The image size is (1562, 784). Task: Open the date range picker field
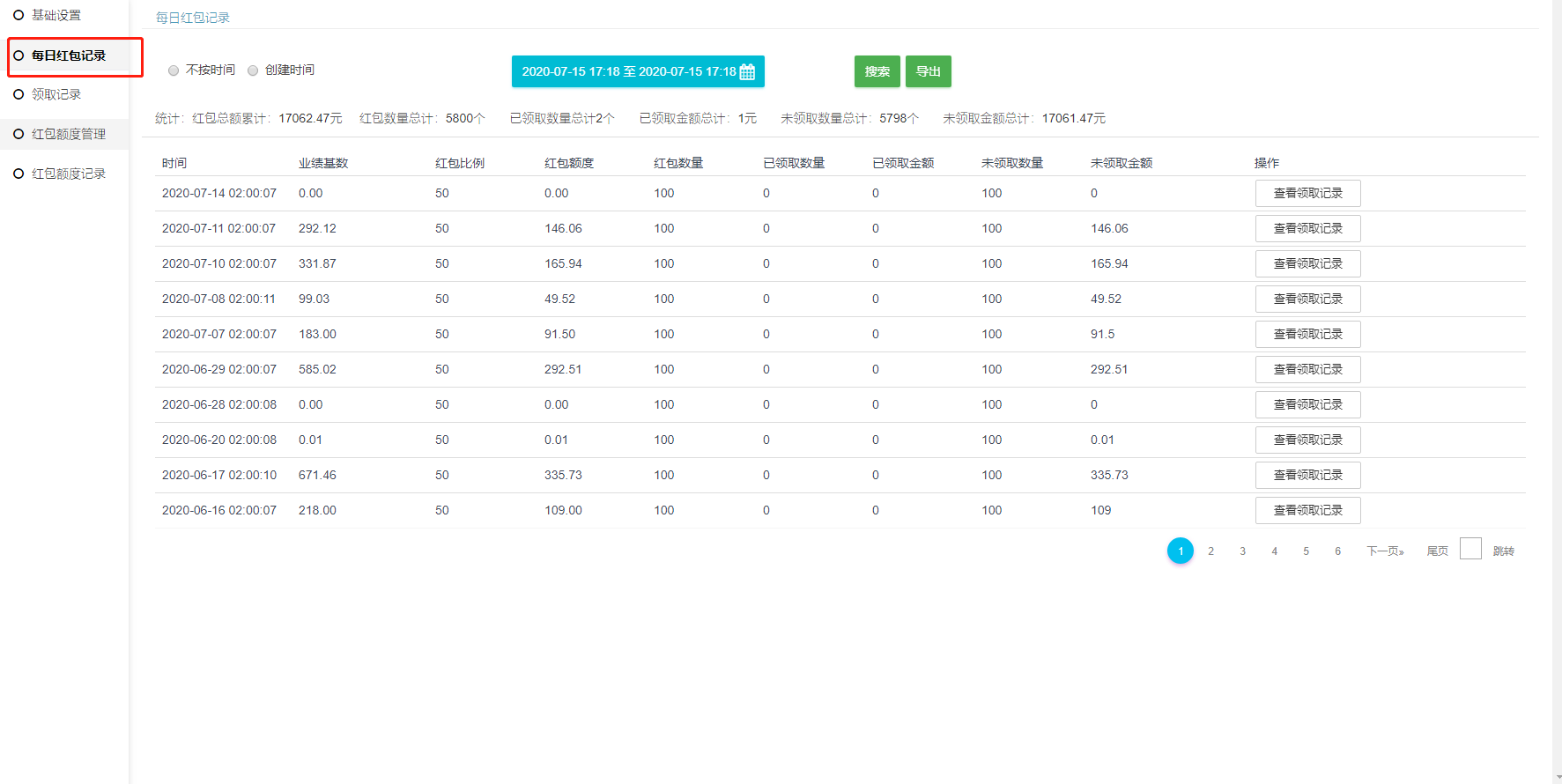[638, 71]
